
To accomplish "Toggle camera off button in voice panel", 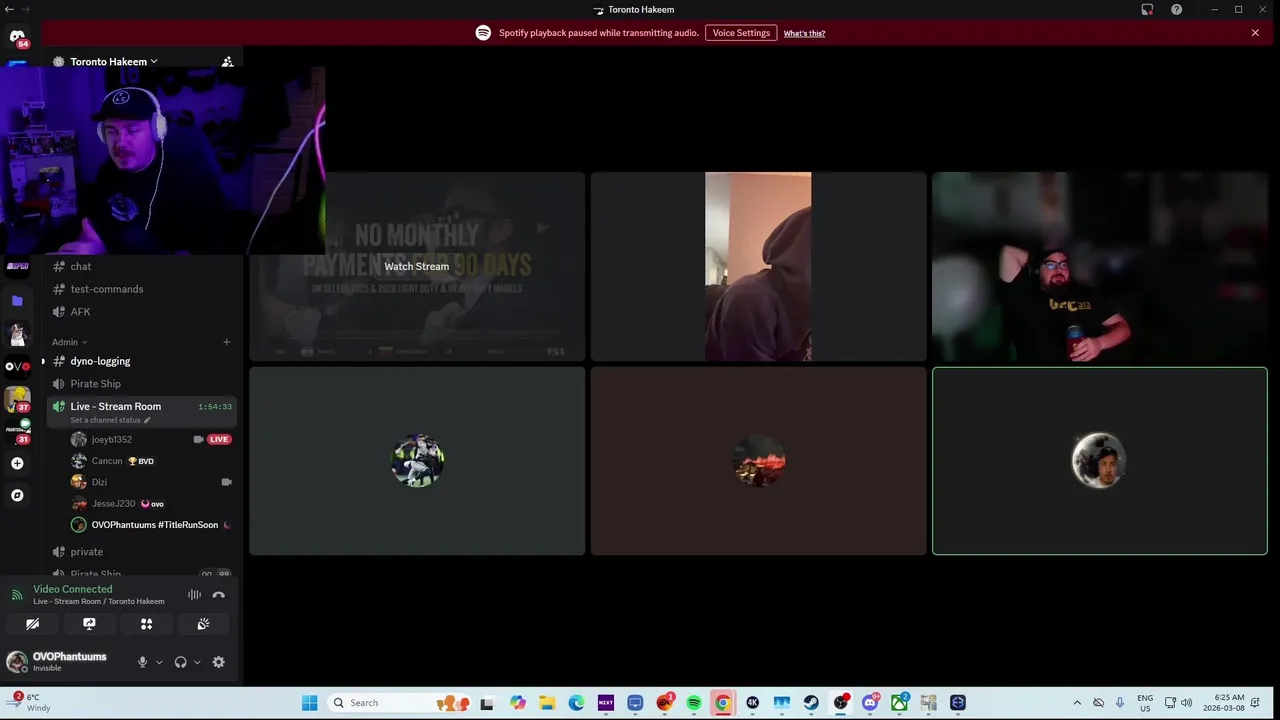I will pyautogui.click(x=32, y=624).
